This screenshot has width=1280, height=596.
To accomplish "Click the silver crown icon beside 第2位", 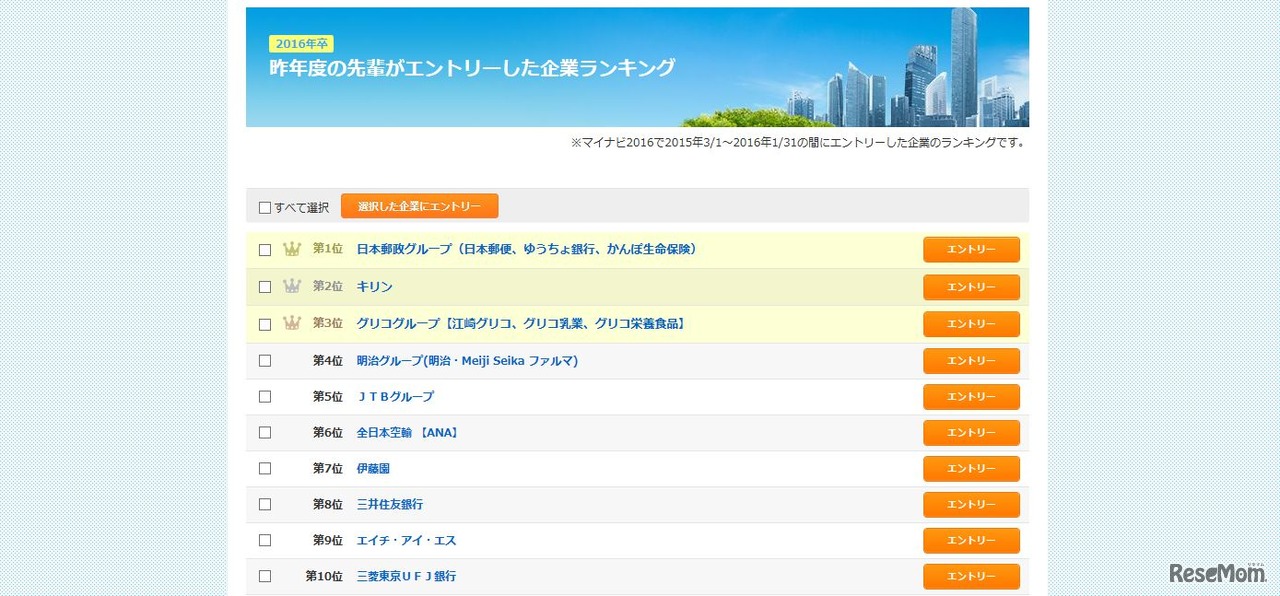I will point(291,286).
